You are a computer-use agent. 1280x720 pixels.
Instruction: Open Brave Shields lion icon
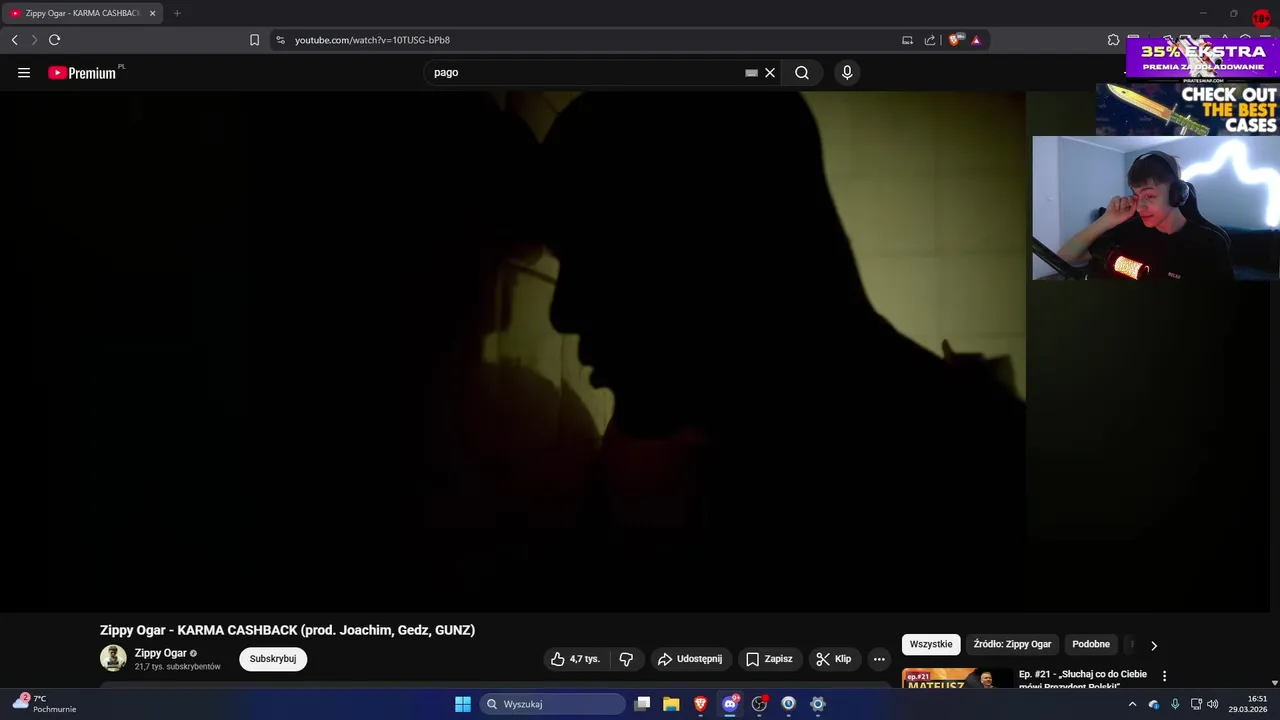[955, 40]
